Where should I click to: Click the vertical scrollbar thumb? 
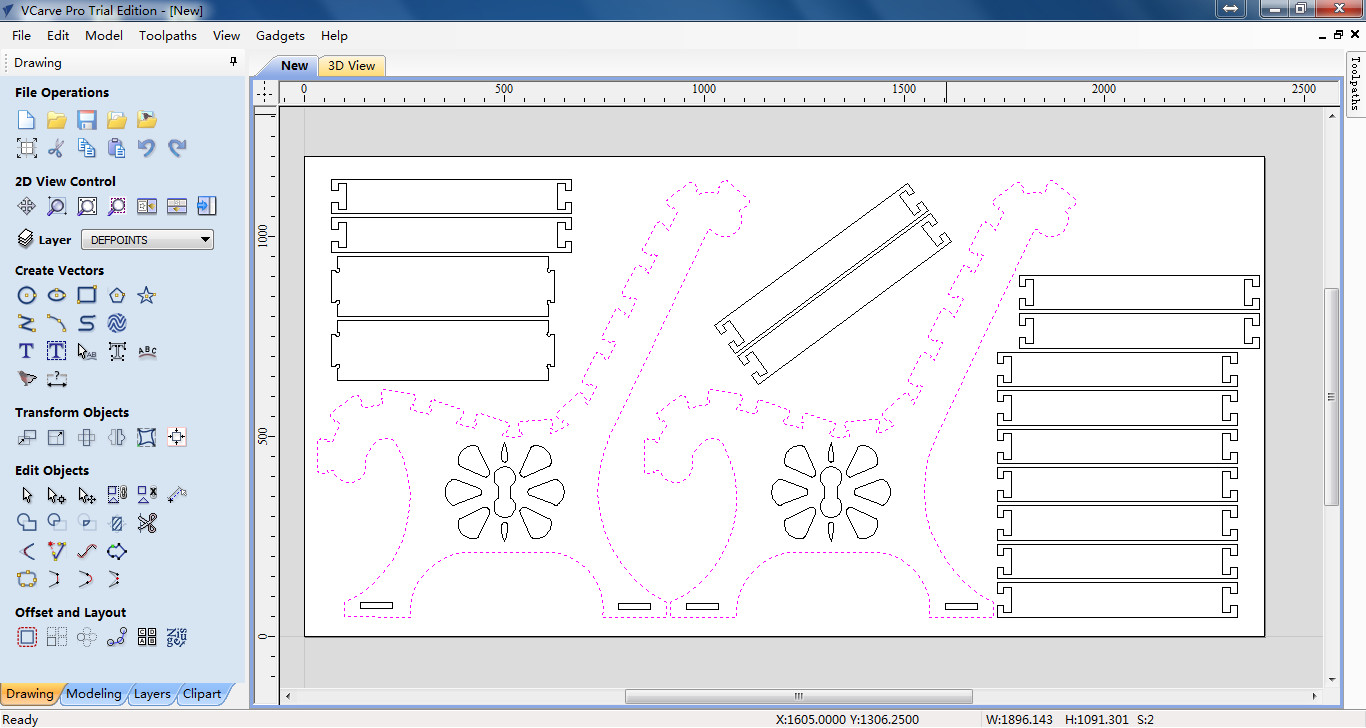[x=1331, y=397]
